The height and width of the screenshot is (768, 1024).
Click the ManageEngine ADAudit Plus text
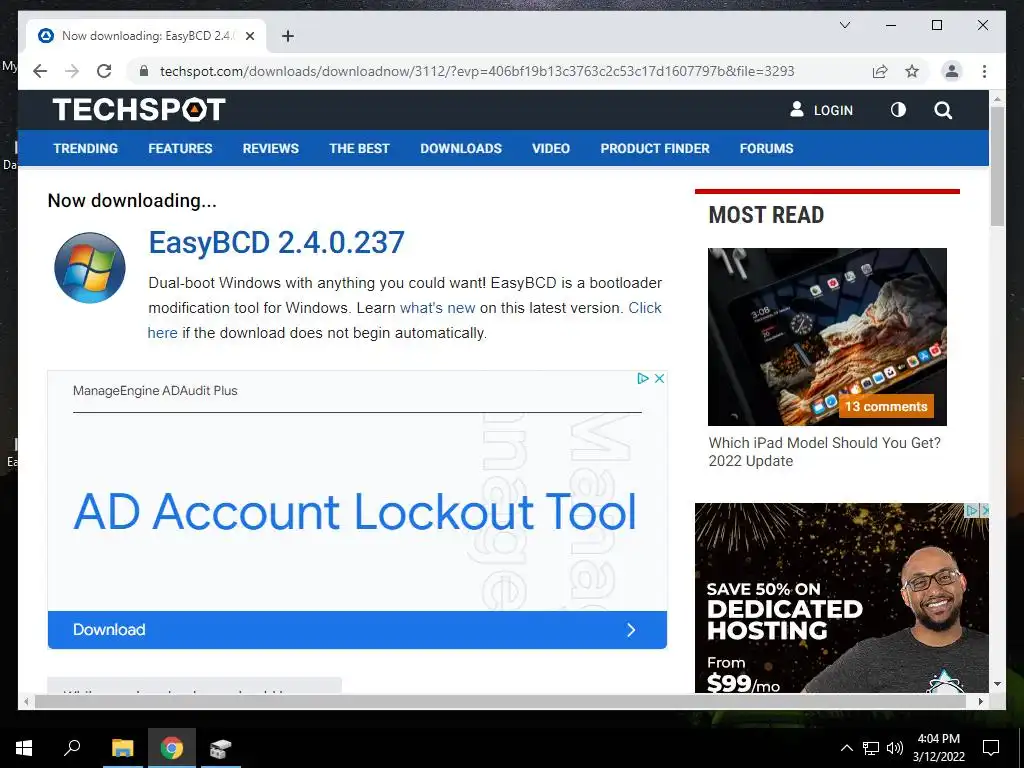point(155,391)
